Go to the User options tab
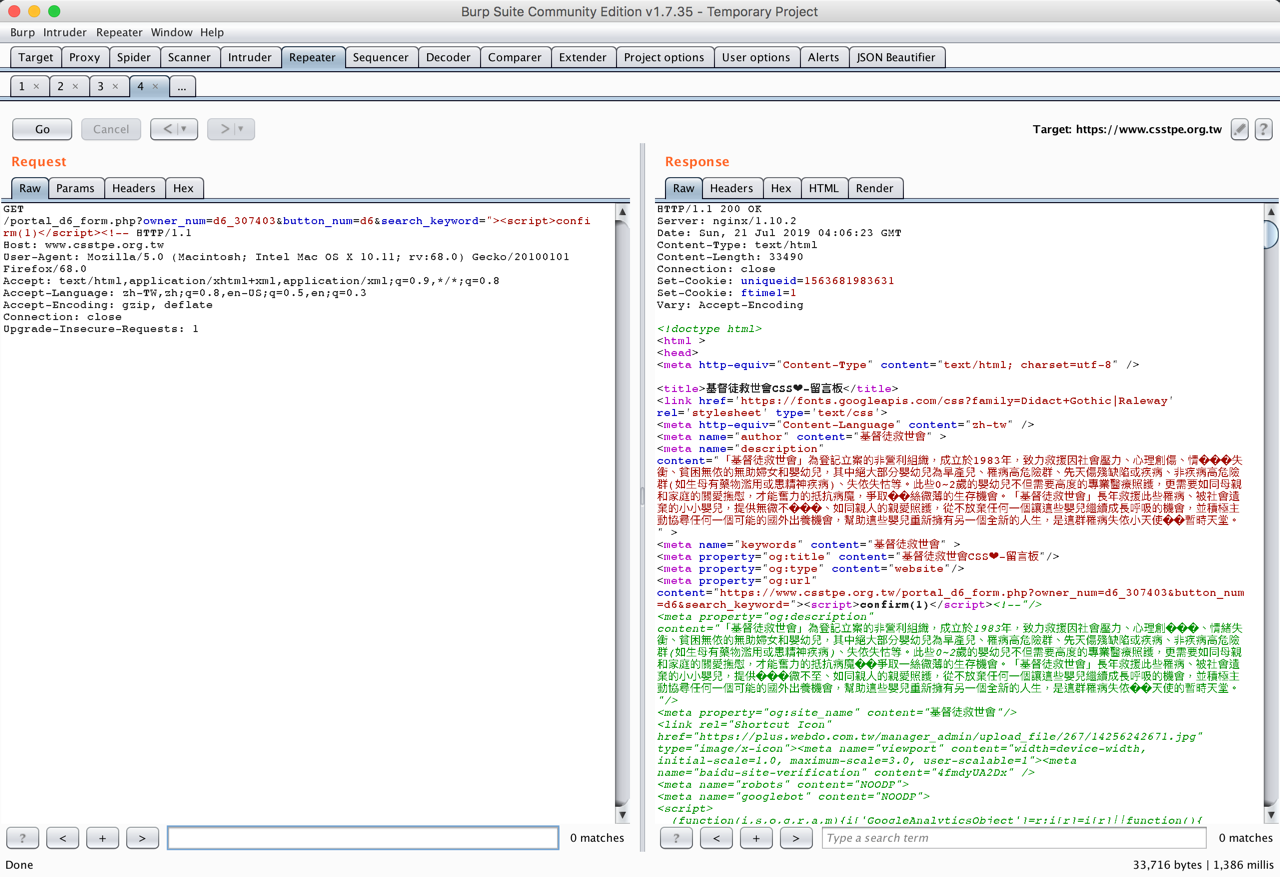The width and height of the screenshot is (1280, 877). point(756,57)
